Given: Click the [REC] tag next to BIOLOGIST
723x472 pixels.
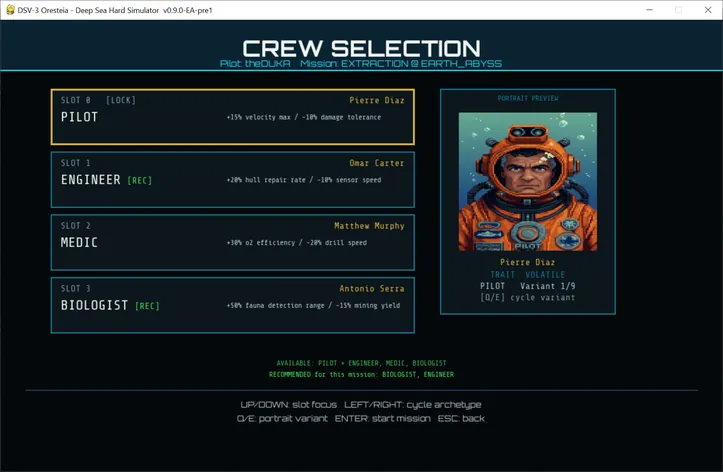Looking at the screenshot, I should [x=148, y=306].
